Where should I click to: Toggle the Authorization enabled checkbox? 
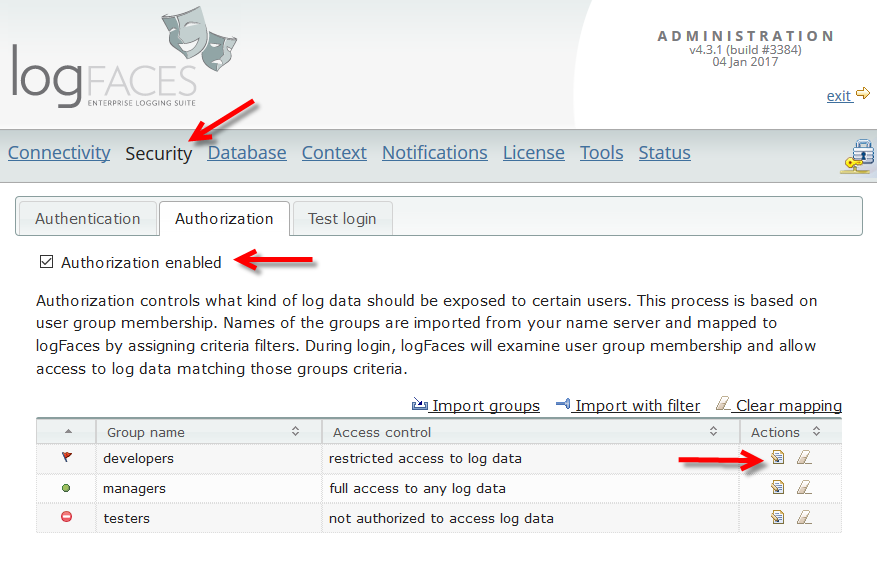click(x=46, y=262)
